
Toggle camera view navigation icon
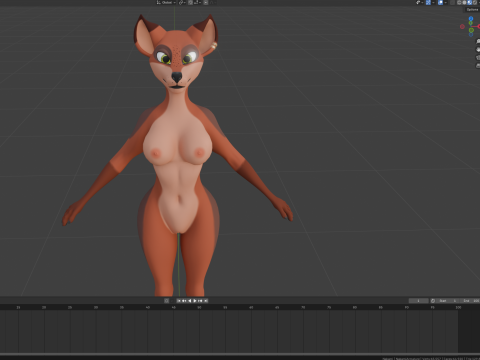[478, 58]
